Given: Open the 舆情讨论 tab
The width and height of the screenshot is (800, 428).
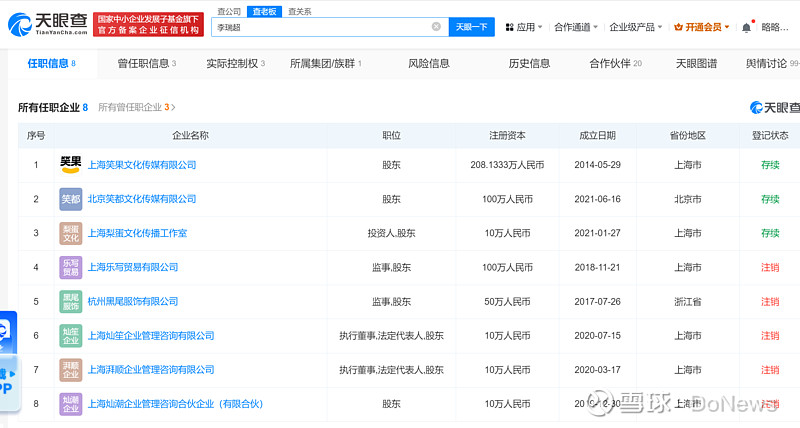Looking at the screenshot, I should point(772,63).
